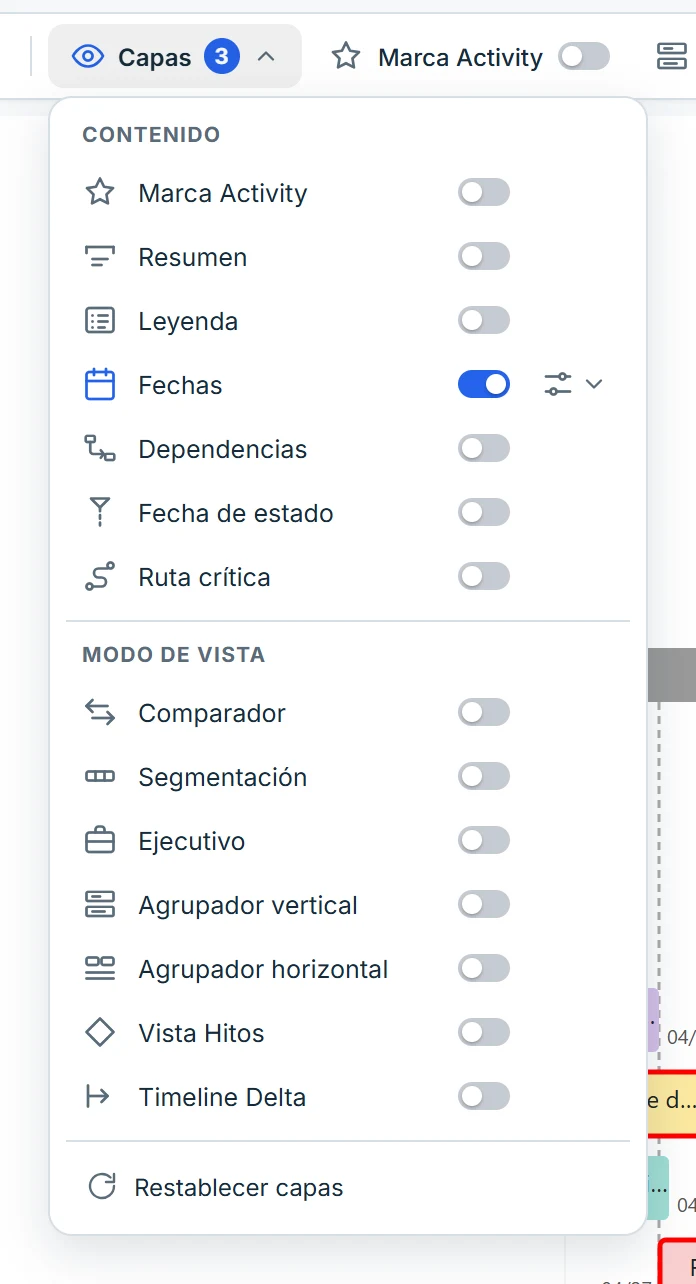Click the Comparador arrows icon

(100, 713)
